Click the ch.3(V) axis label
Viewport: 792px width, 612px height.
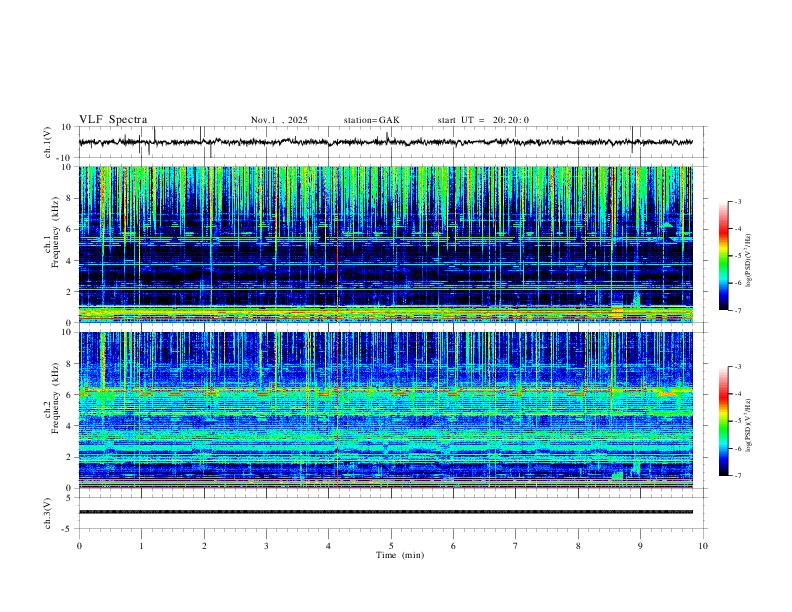(x=48, y=513)
